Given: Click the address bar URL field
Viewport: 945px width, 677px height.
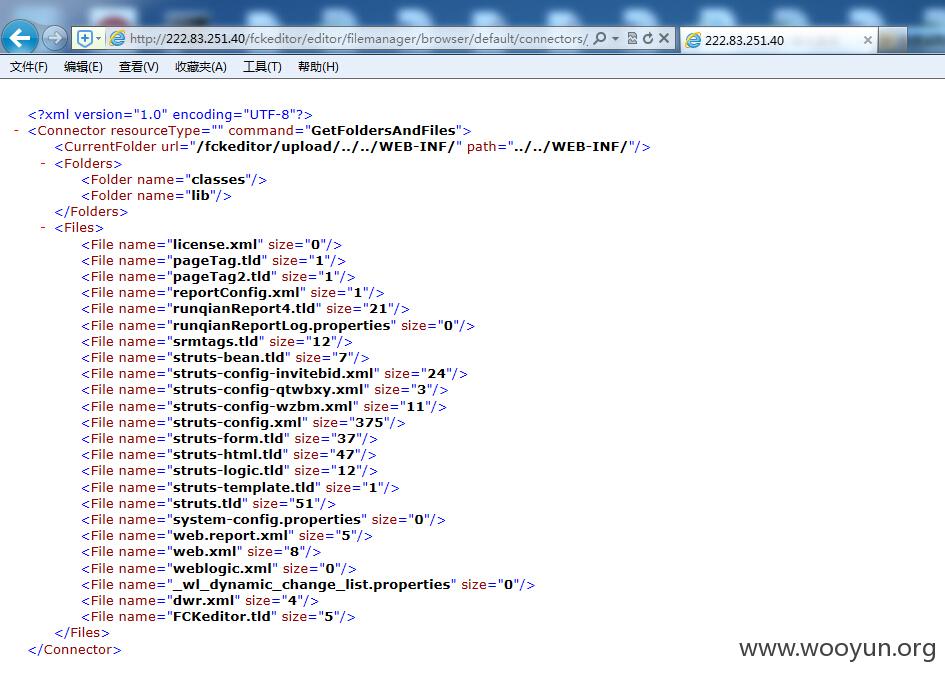Looking at the screenshot, I should point(358,39).
